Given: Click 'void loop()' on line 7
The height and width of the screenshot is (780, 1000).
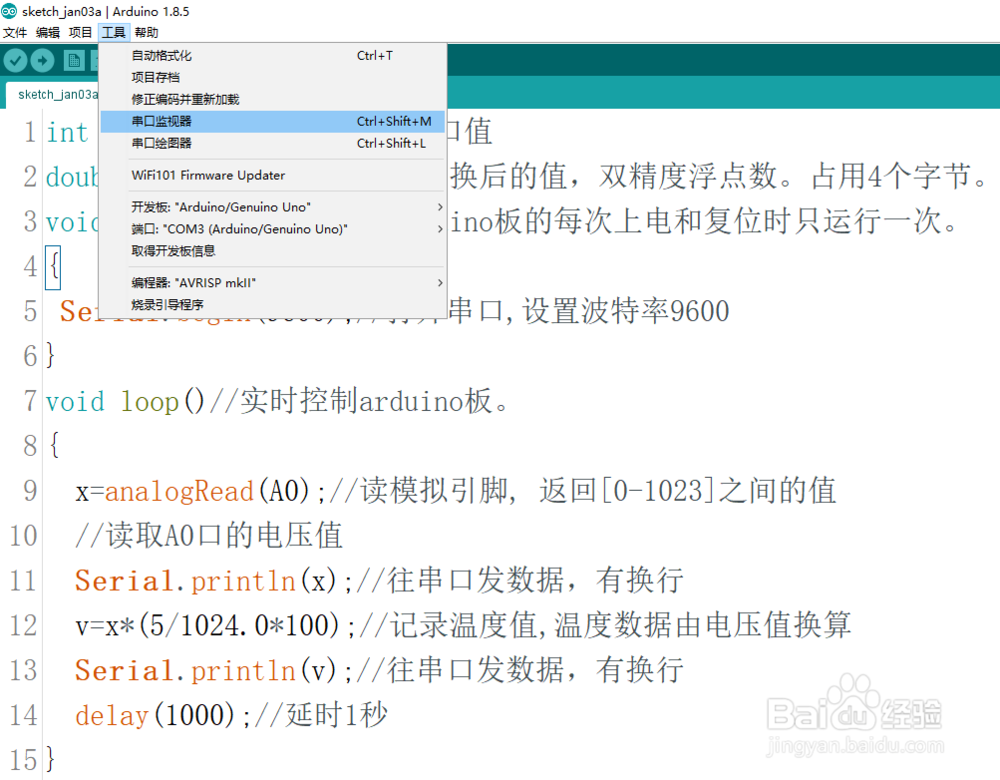Looking at the screenshot, I should (125, 402).
